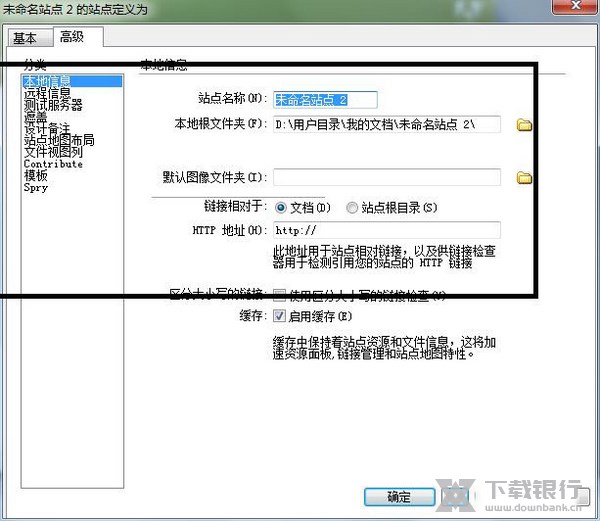Open the 远程信息 category
This screenshot has height=521, width=600.
[47, 93]
